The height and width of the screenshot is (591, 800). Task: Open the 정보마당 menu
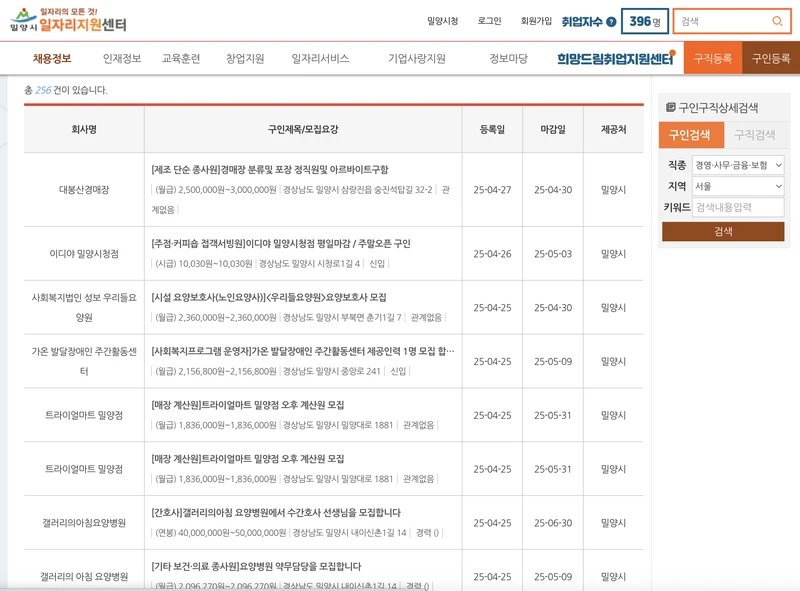click(x=508, y=59)
